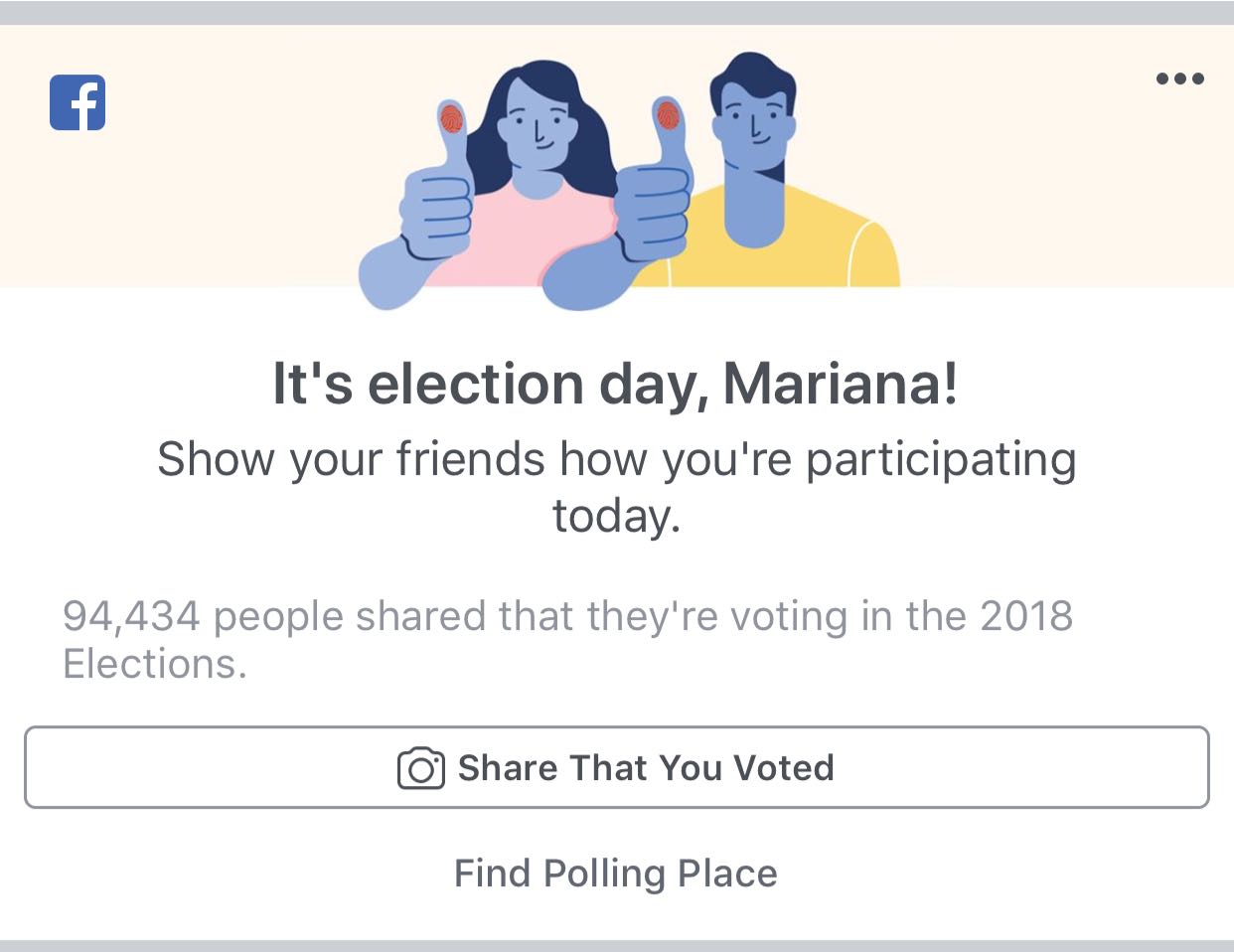Click the Facebook logo icon
Image resolution: width=1234 pixels, height=952 pixels.
(x=77, y=102)
